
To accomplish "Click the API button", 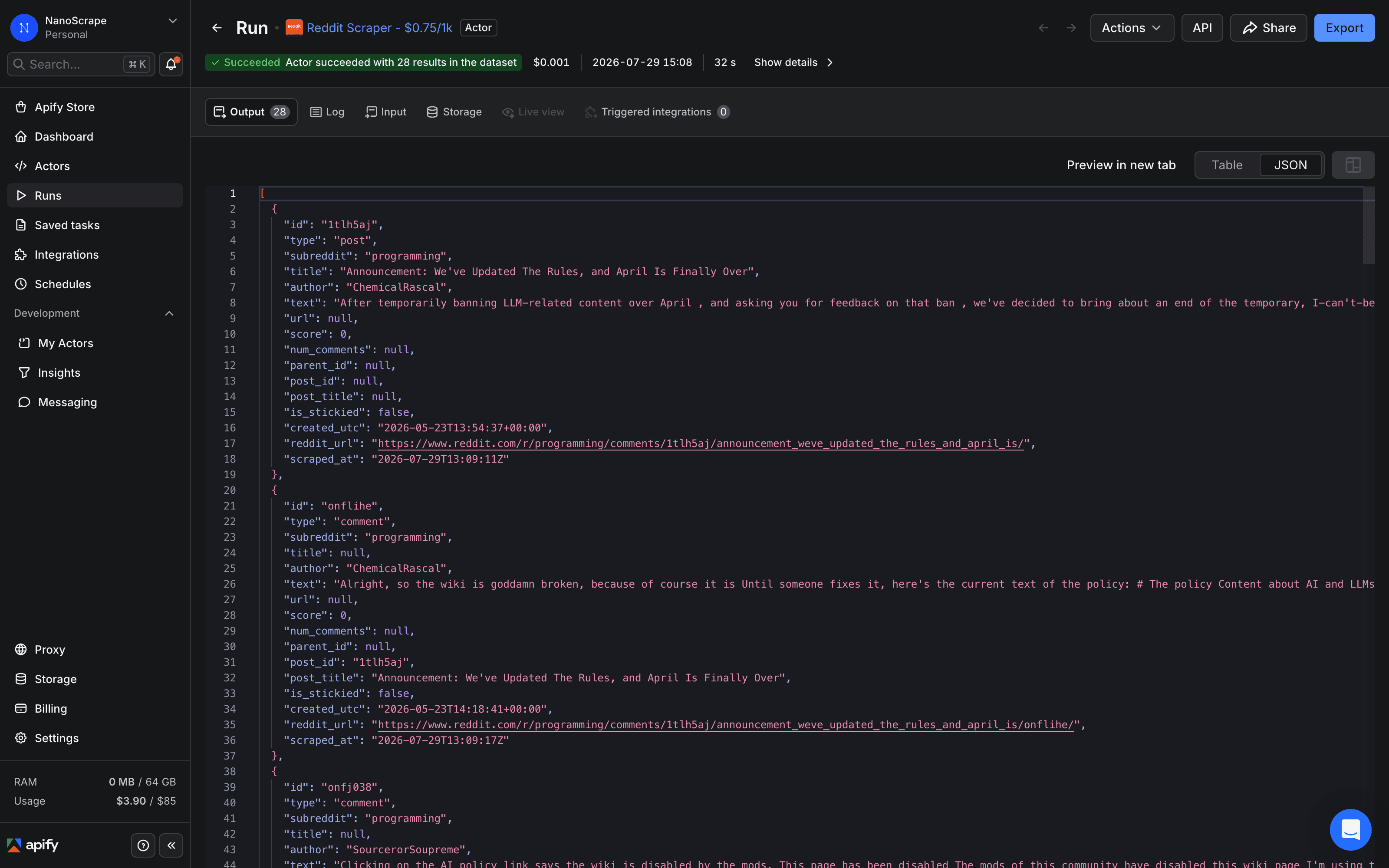I will click(1202, 27).
